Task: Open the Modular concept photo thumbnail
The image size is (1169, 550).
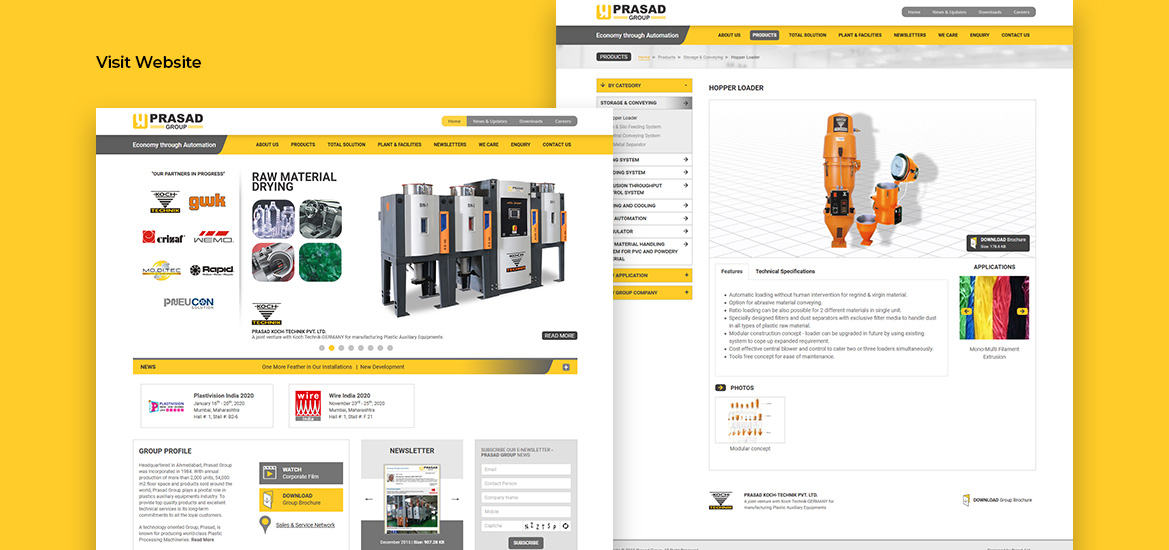Action: click(x=749, y=420)
